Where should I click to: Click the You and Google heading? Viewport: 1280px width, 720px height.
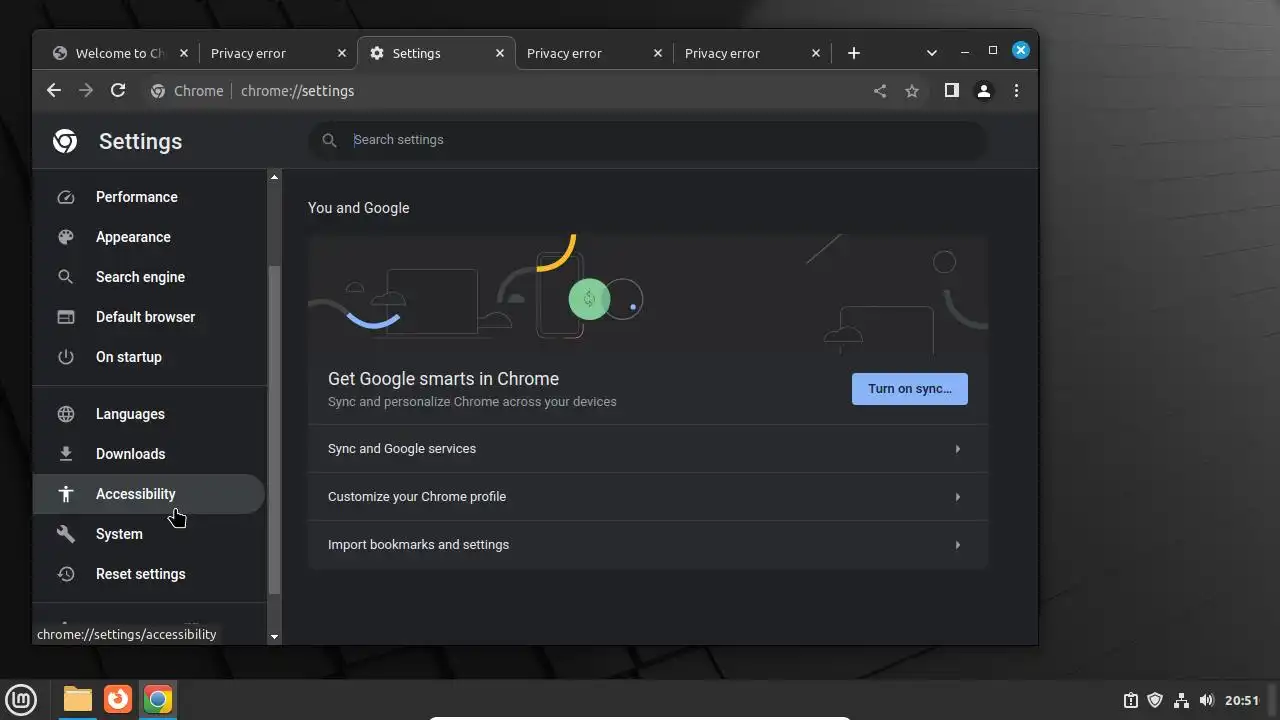[x=359, y=208]
